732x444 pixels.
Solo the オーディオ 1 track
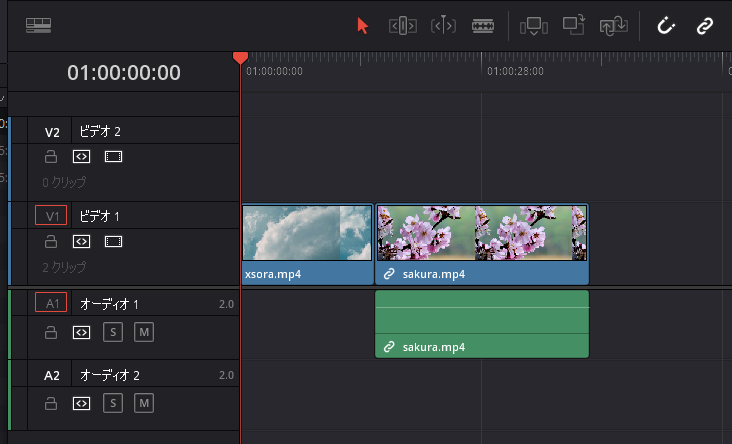pyautogui.click(x=113, y=332)
